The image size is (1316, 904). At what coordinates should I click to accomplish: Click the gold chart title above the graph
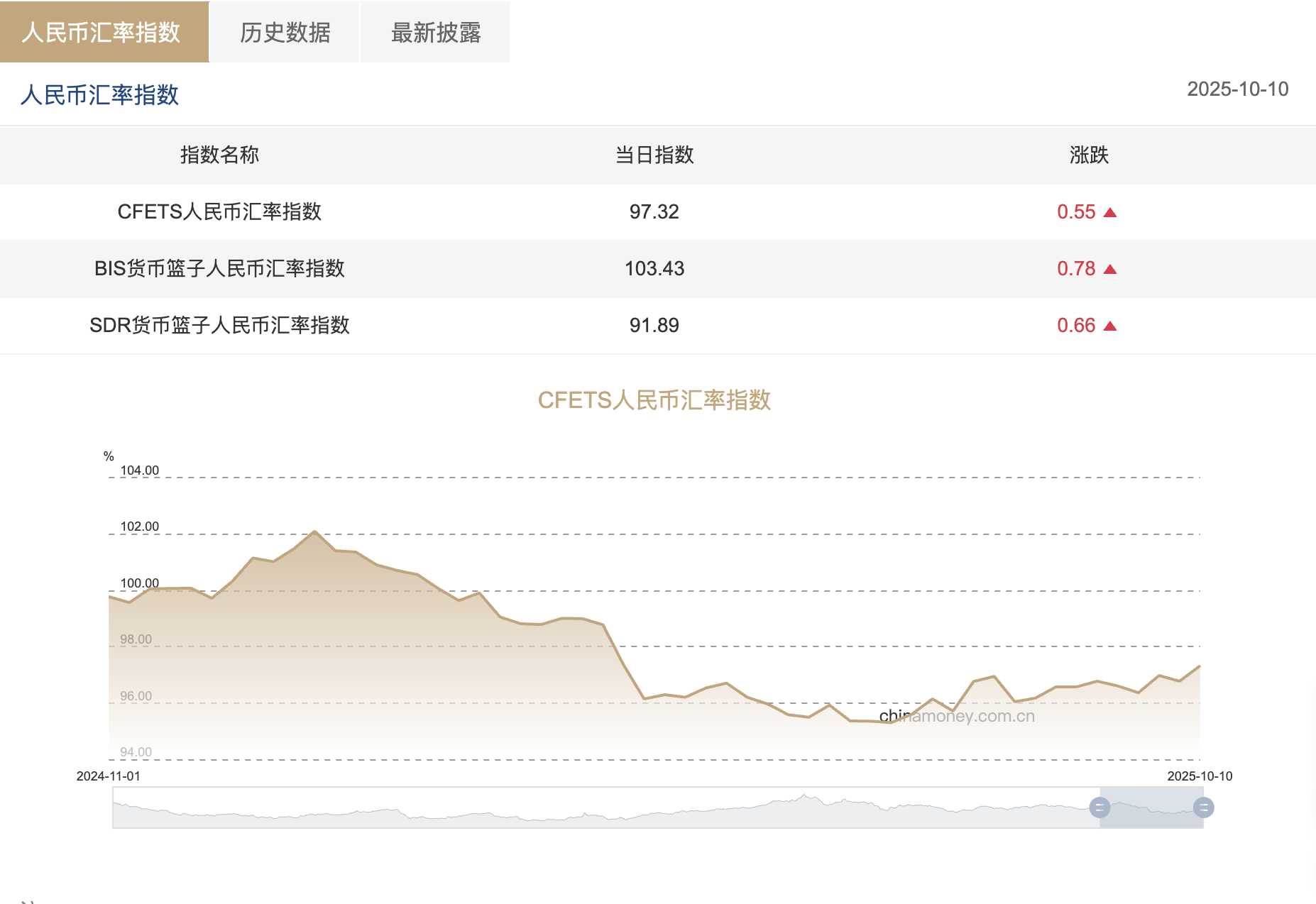654,400
